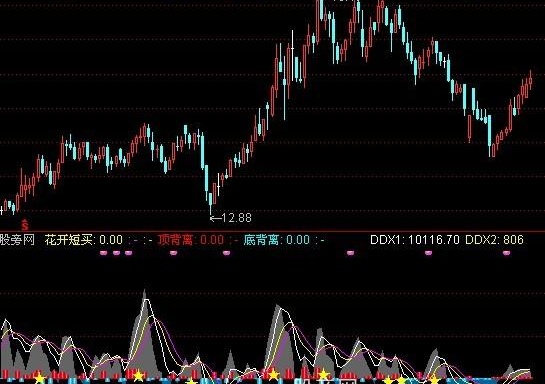Select the 花开短买 0.00 indicator value
545x384 pixels.
[83, 240]
